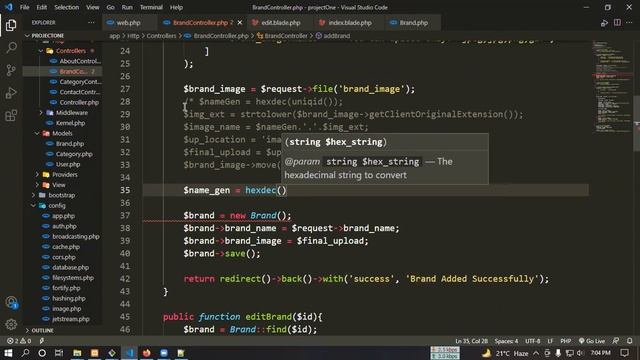Switch to the edit.blade.php tab
Viewport: 640px width, 360px height.
click(x=281, y=22)
